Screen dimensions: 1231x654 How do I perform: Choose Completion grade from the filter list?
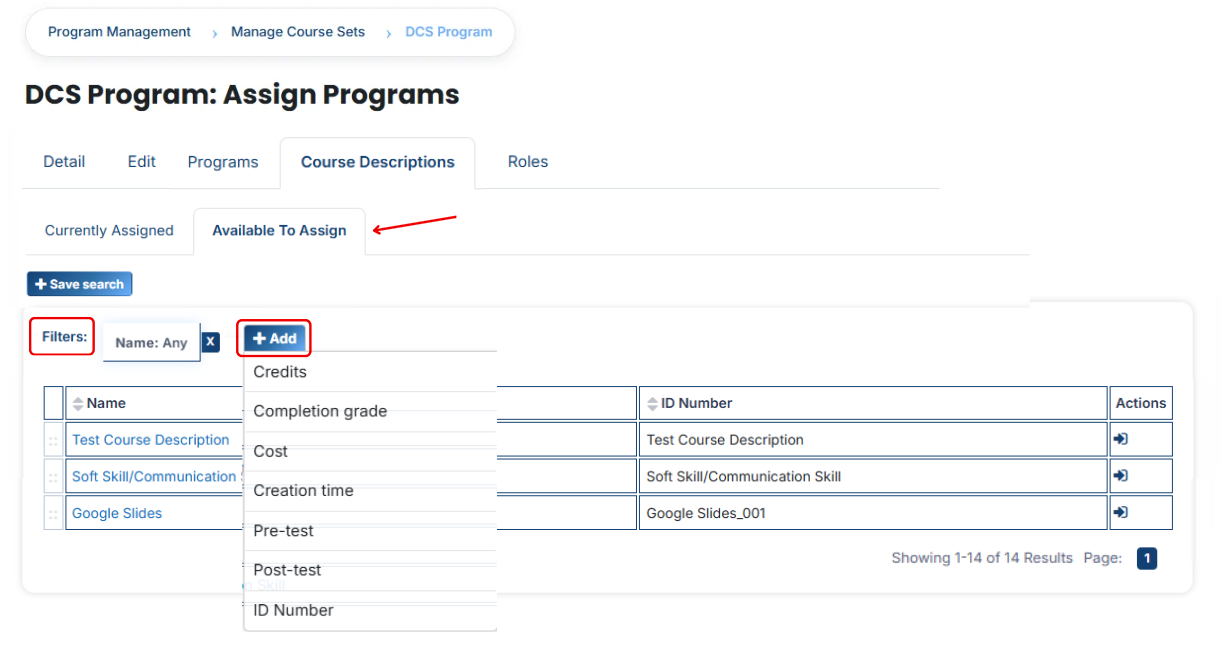click(370, 411)
